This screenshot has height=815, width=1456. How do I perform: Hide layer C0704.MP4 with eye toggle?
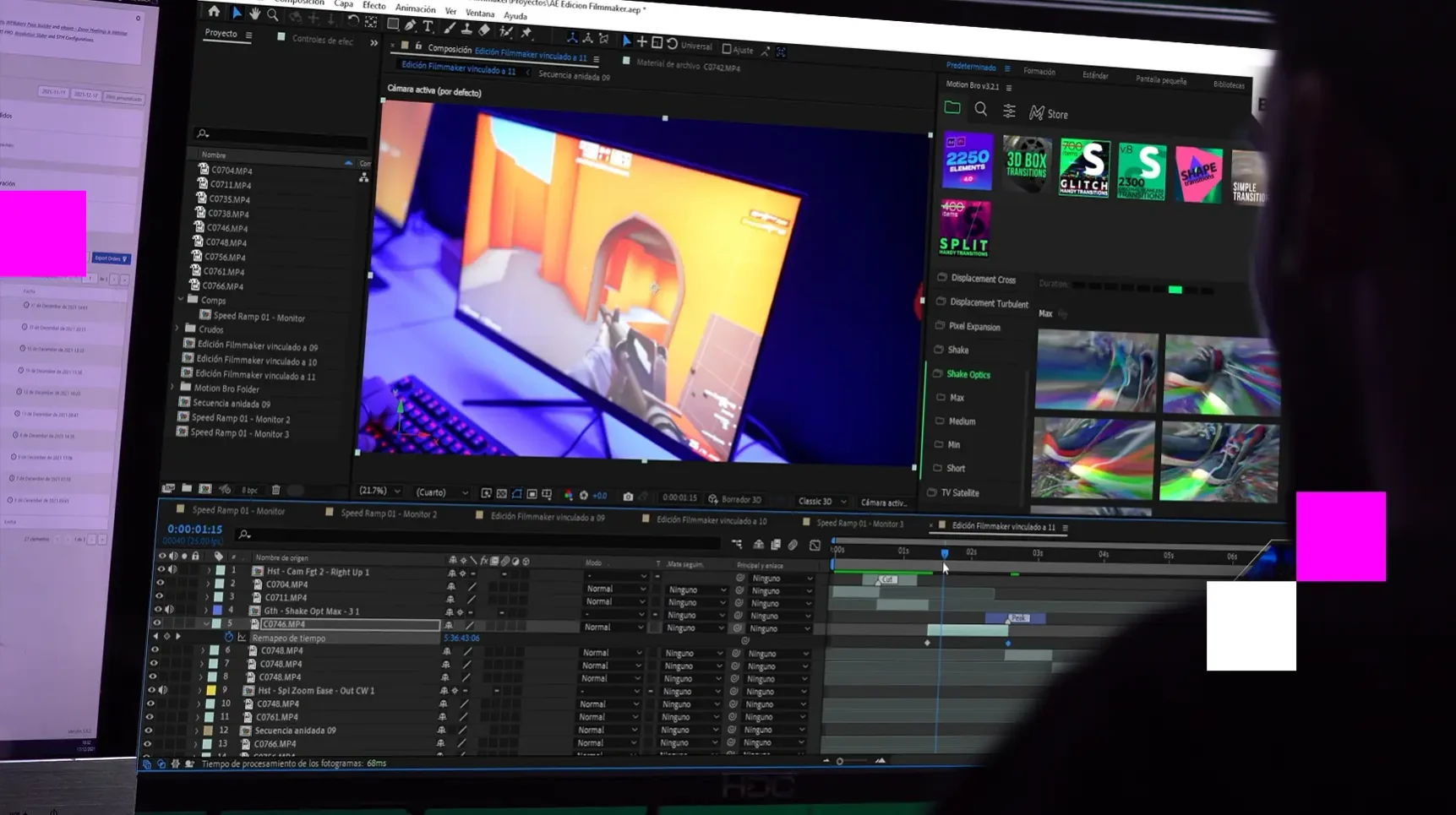(x=160, y=583)
